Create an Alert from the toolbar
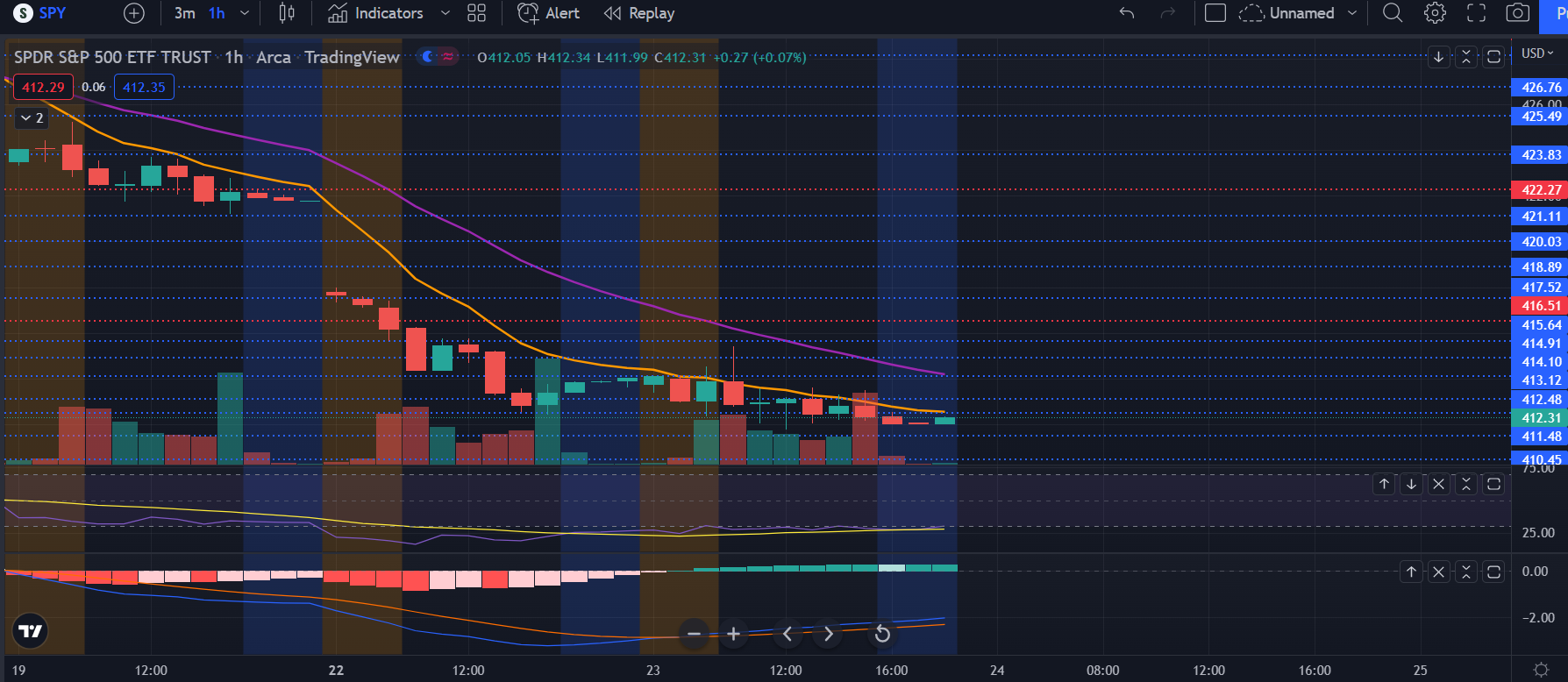The image size is (1568, 682). coord(548,13)
